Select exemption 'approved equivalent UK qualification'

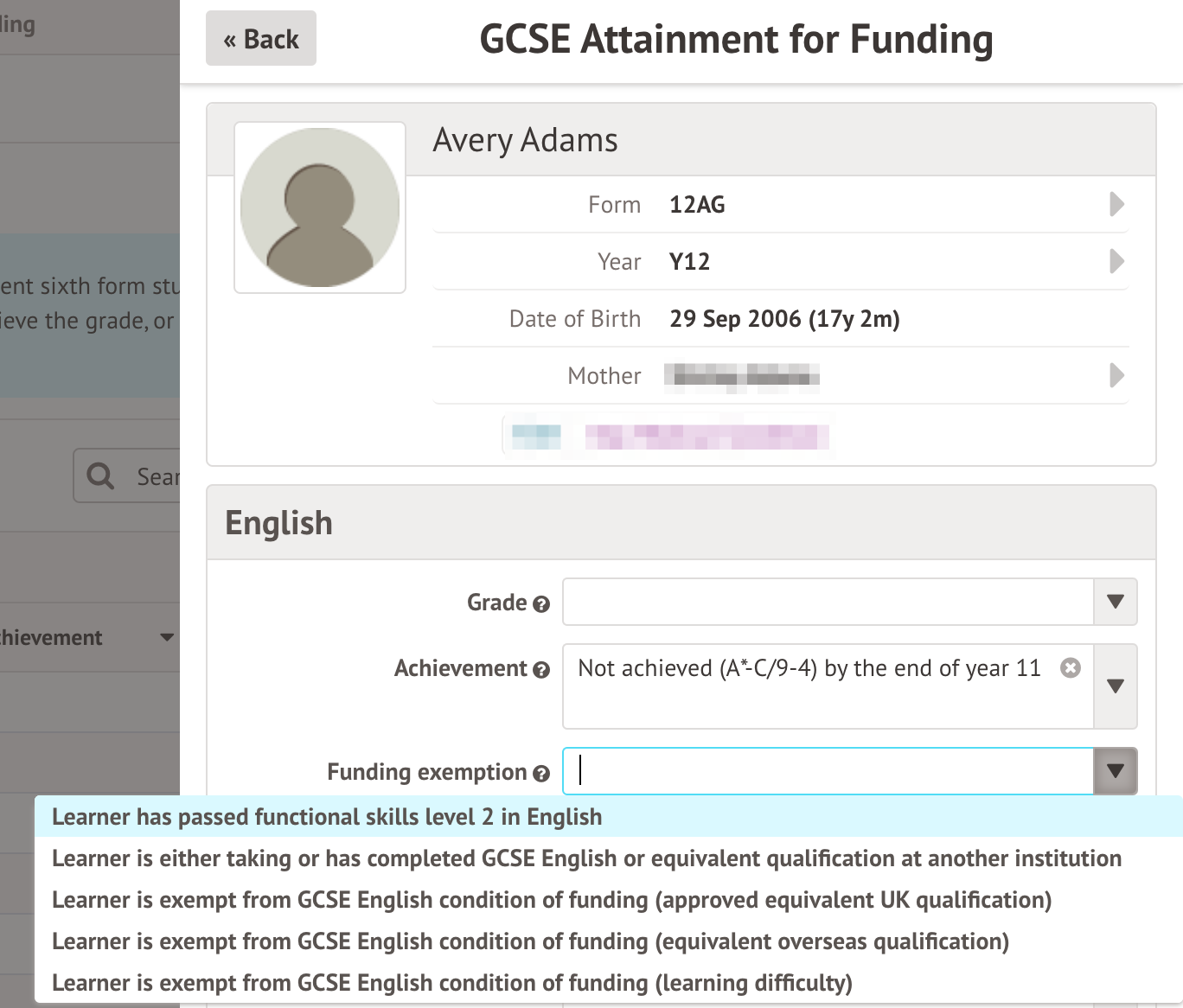click(x=552, y=900)
